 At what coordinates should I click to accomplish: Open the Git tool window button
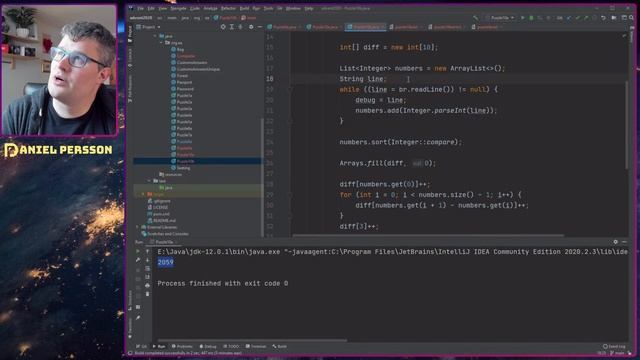[x=142, y=346]
